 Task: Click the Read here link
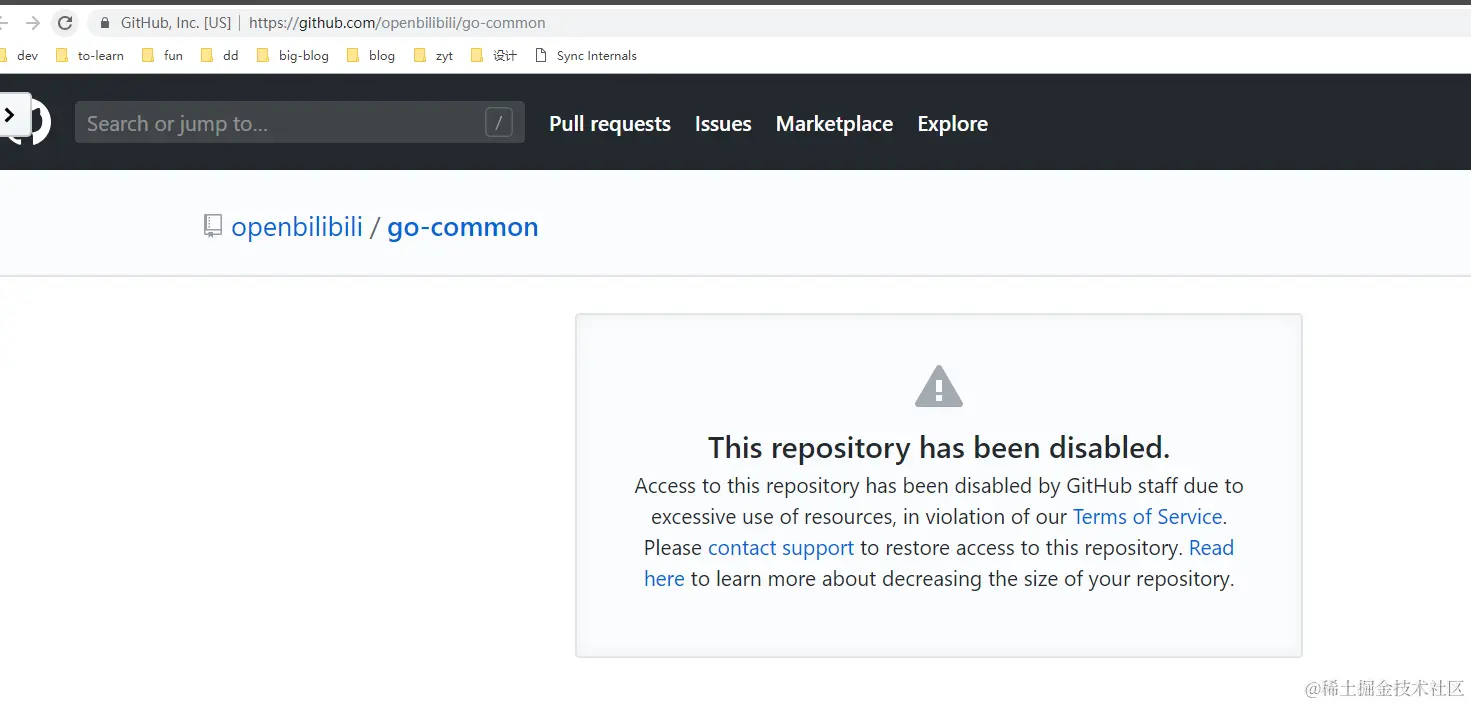pos(1211,548)
